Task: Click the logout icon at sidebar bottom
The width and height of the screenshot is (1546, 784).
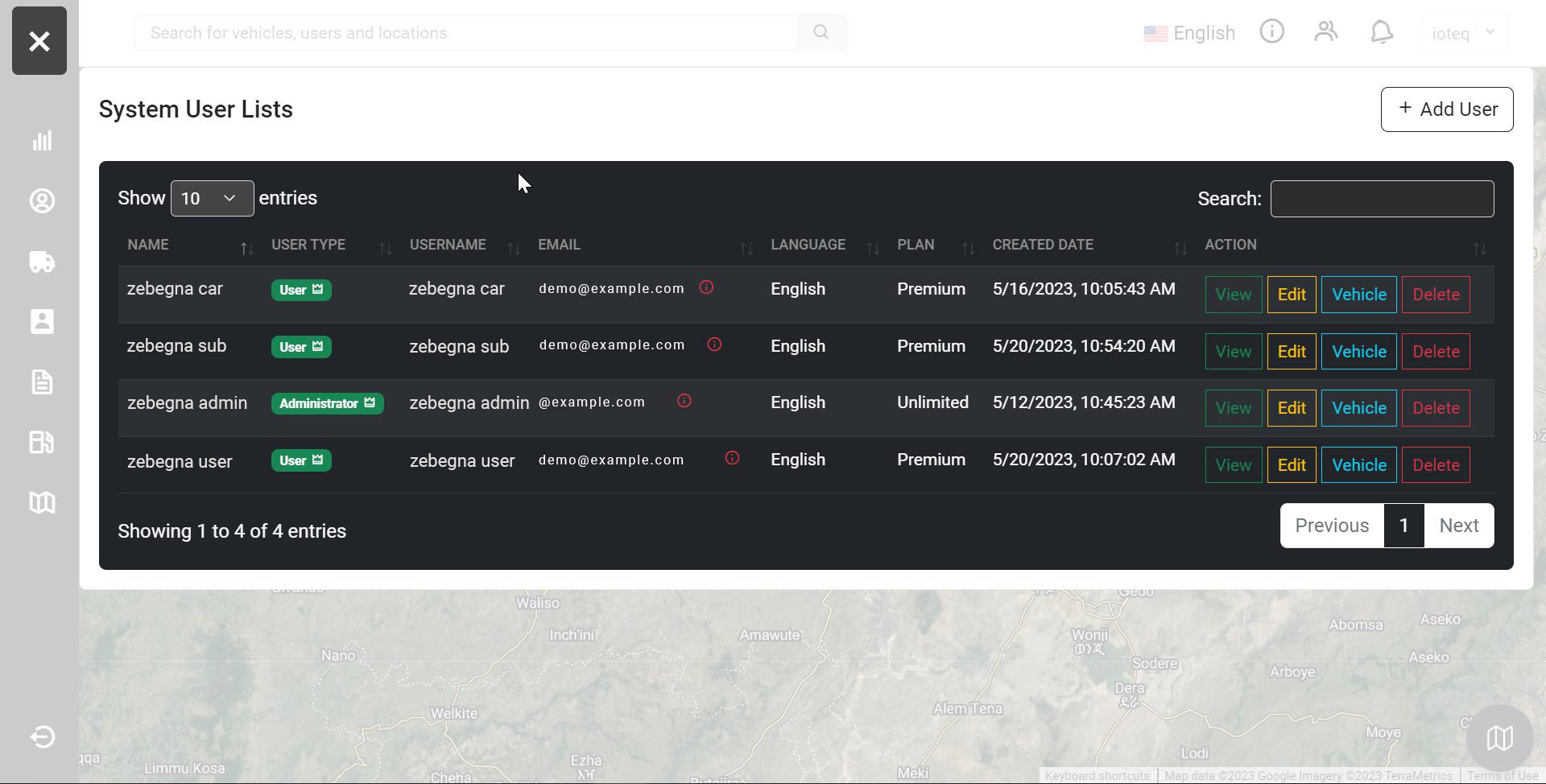Action: pyautogui.click(x=42, y=737)
